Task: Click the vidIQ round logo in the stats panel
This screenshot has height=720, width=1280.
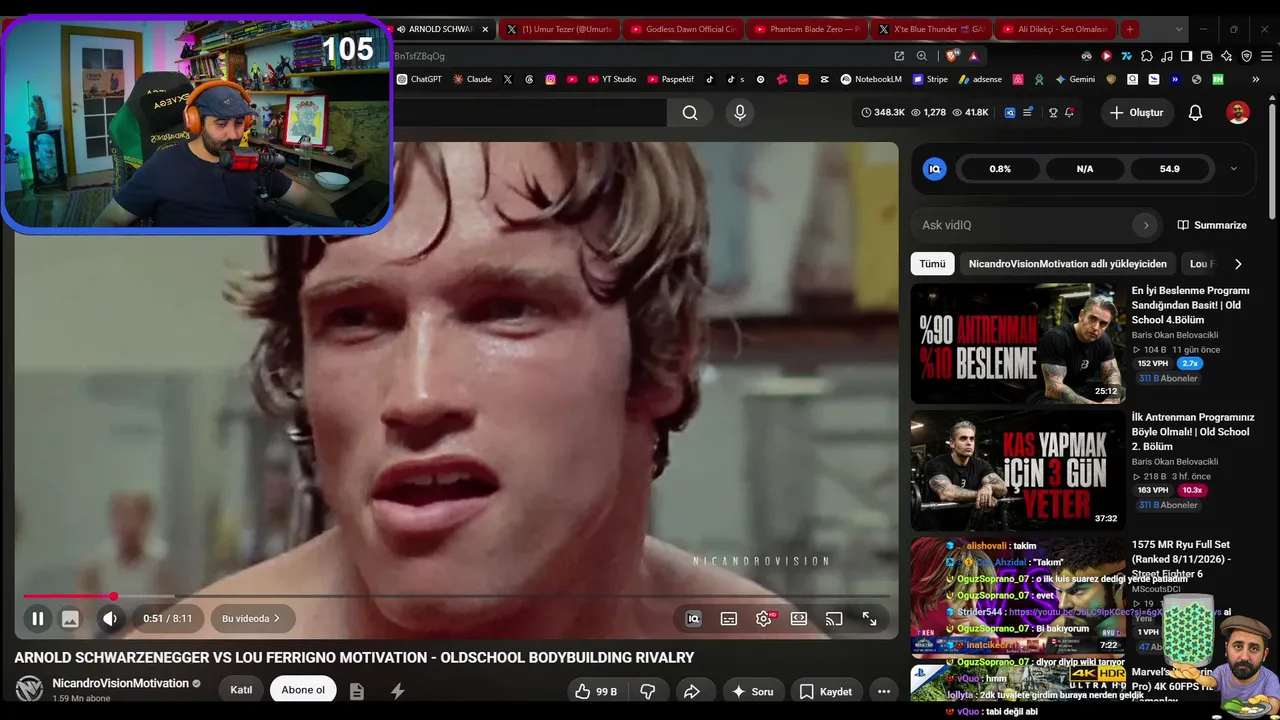Action: [x=935, y=169]
